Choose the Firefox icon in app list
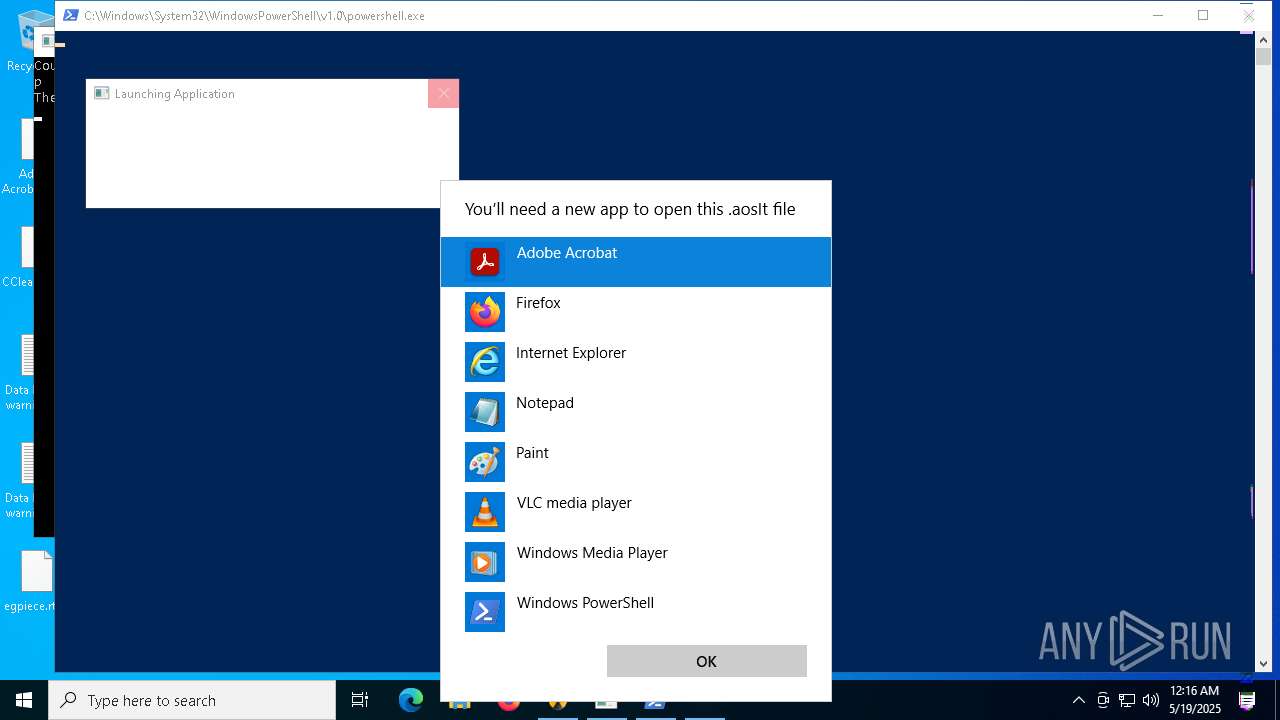Screen dimensions: 1280x720 coord(485,312)
